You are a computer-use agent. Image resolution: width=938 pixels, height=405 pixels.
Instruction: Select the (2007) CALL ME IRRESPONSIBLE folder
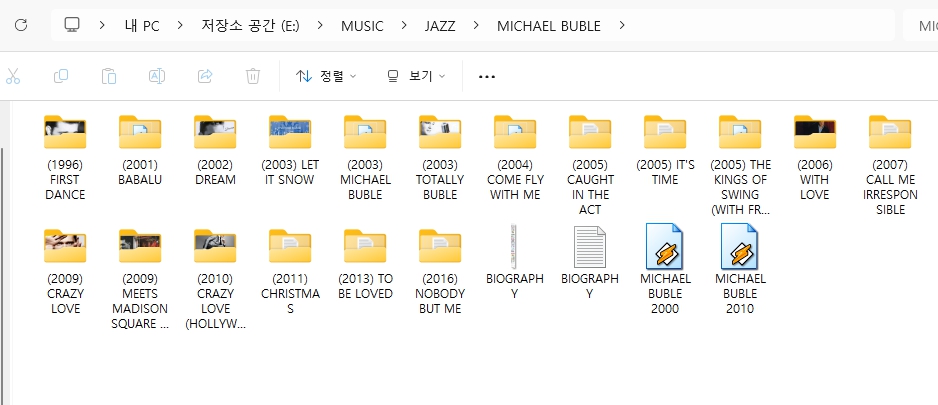890,166
